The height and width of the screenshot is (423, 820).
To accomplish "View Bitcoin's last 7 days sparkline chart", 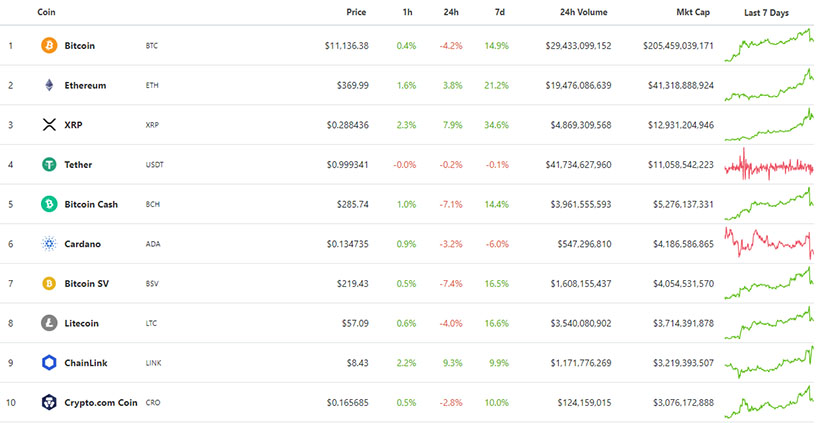I will point(775,45).
